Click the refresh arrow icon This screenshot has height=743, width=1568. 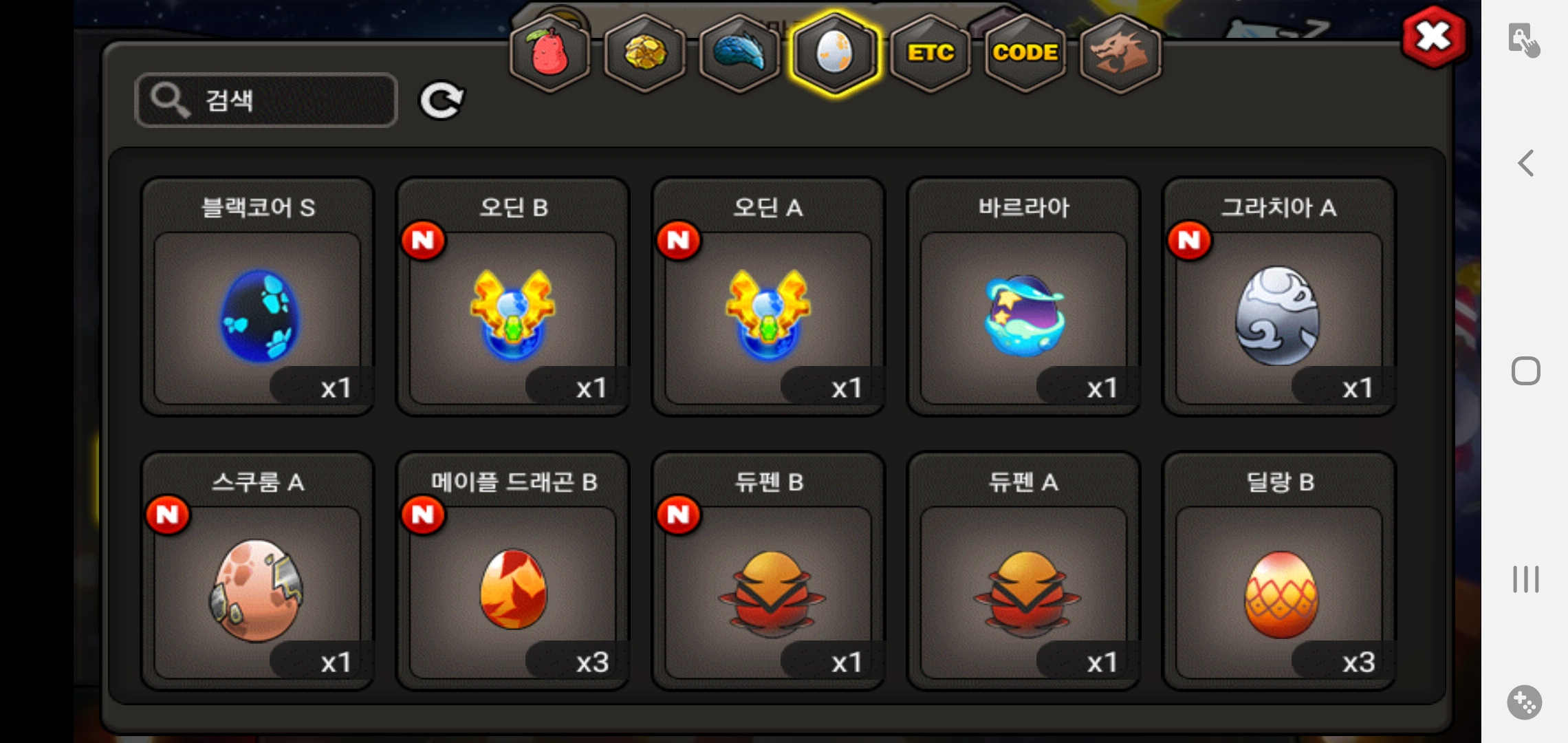coord(442,101)
